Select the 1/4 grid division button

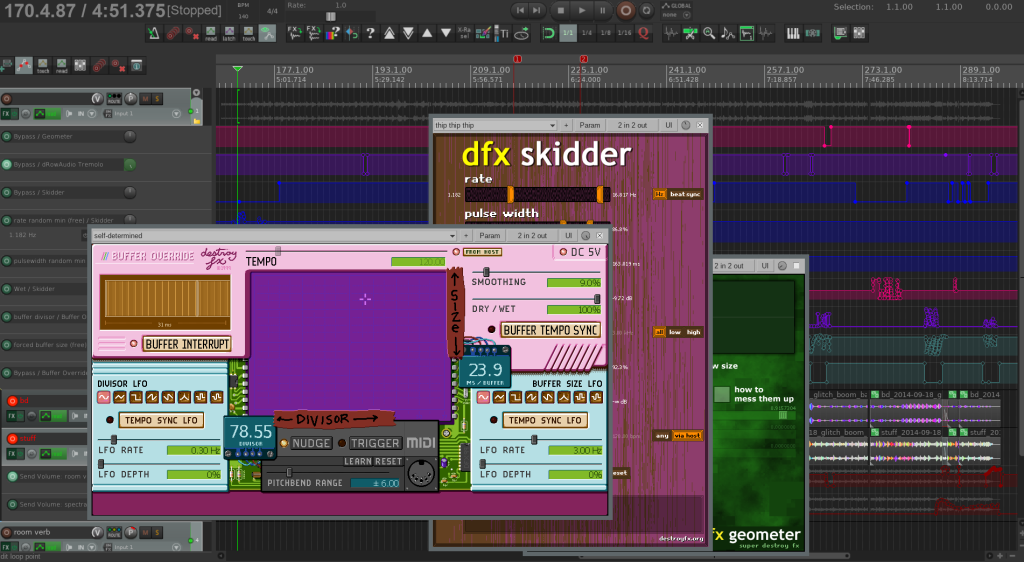coord(587,33)
